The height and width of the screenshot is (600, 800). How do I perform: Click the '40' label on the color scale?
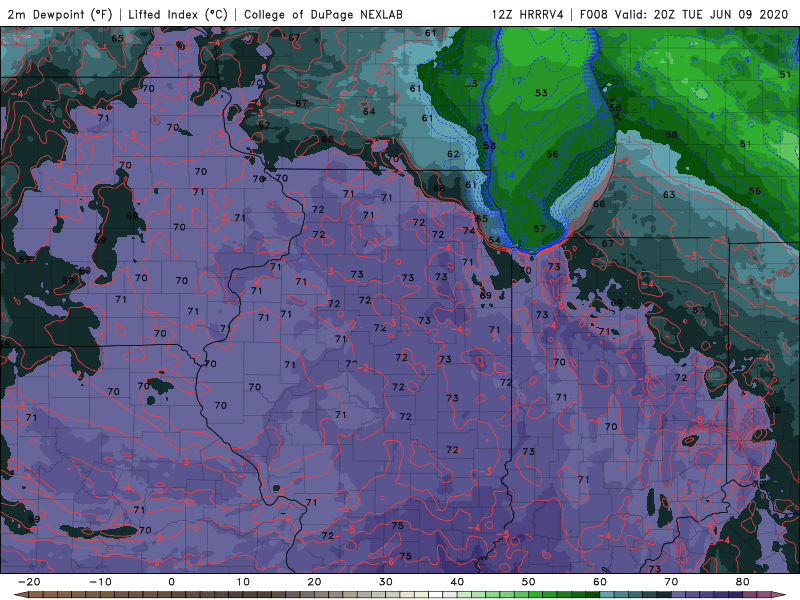click(457, 582)
